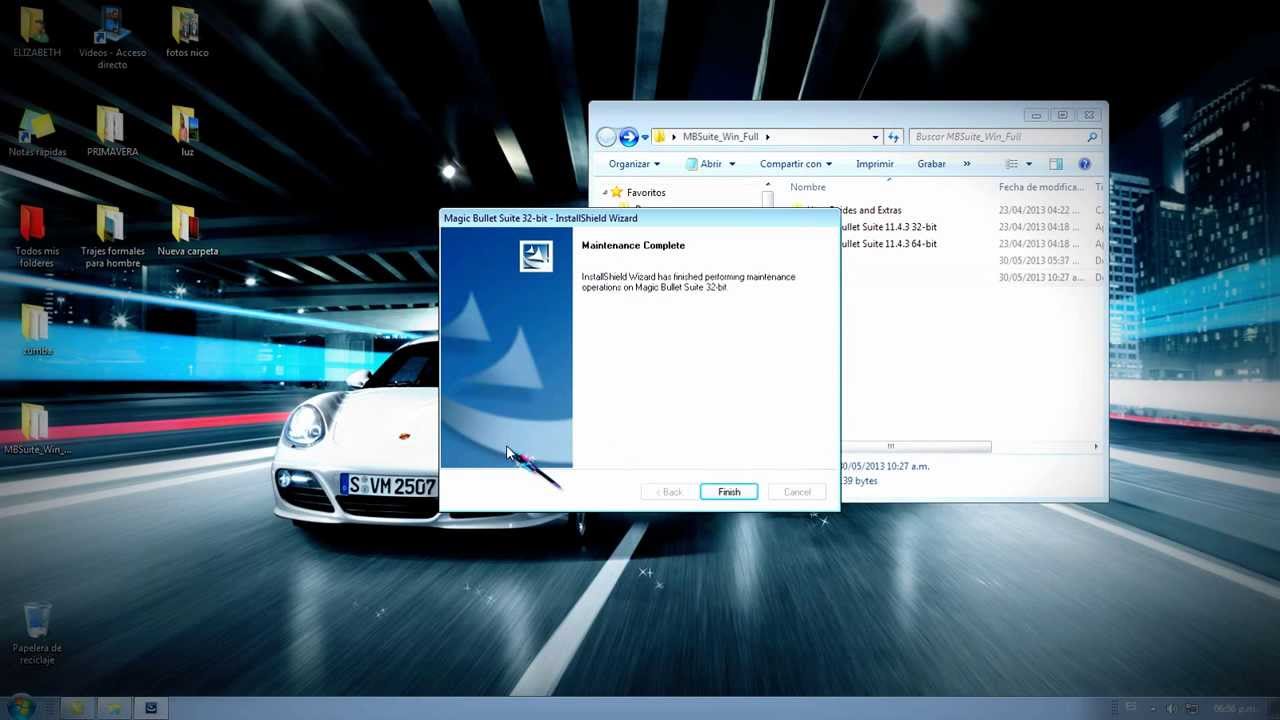
Task: Click the MBSuite_Win_Full breadcrumb segment
Action: click(x=720, y=137)
